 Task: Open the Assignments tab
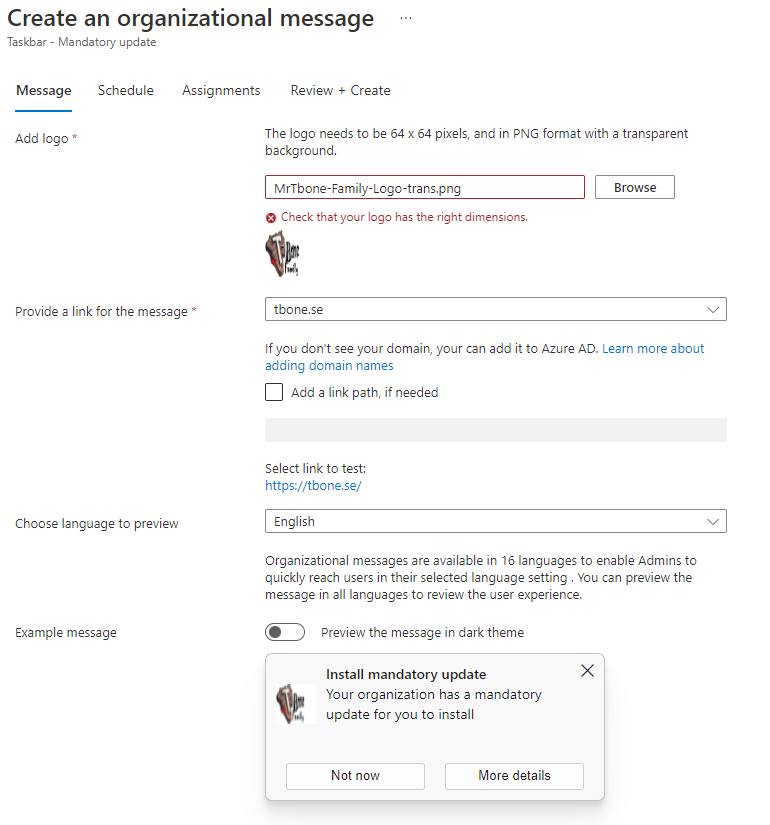221,90
